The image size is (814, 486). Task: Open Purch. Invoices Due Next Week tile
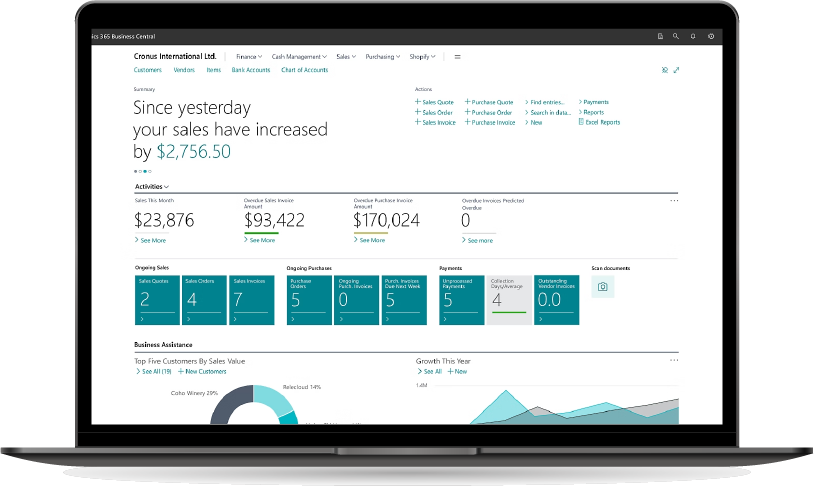click(404, 300)
